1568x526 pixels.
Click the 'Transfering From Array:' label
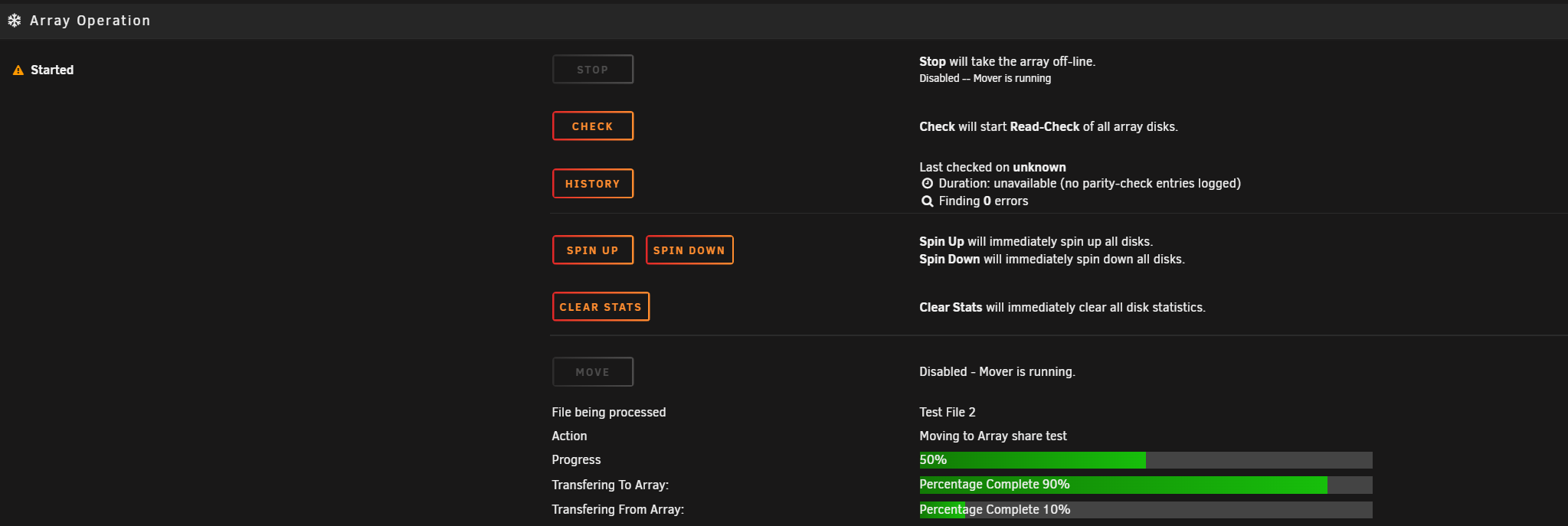(618, 509)
